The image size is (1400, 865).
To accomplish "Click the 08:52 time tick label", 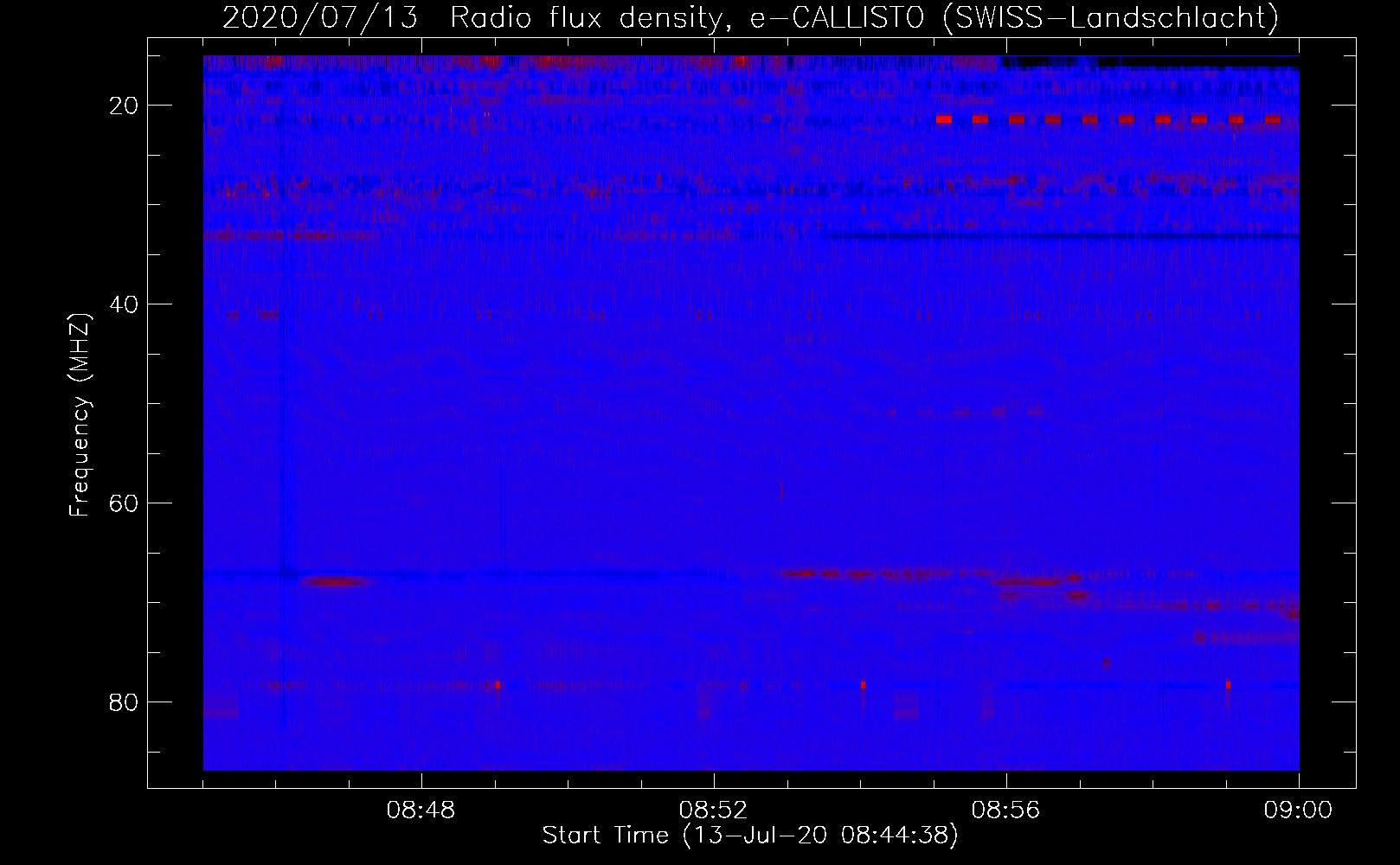I will [x=714, y=811].
